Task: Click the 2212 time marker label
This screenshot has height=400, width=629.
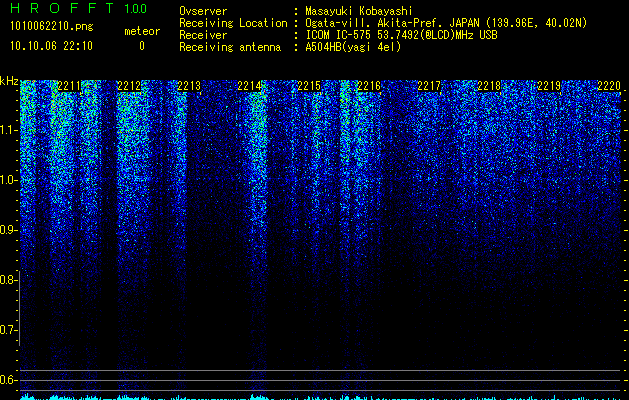Action: click(x=129, y=86)
